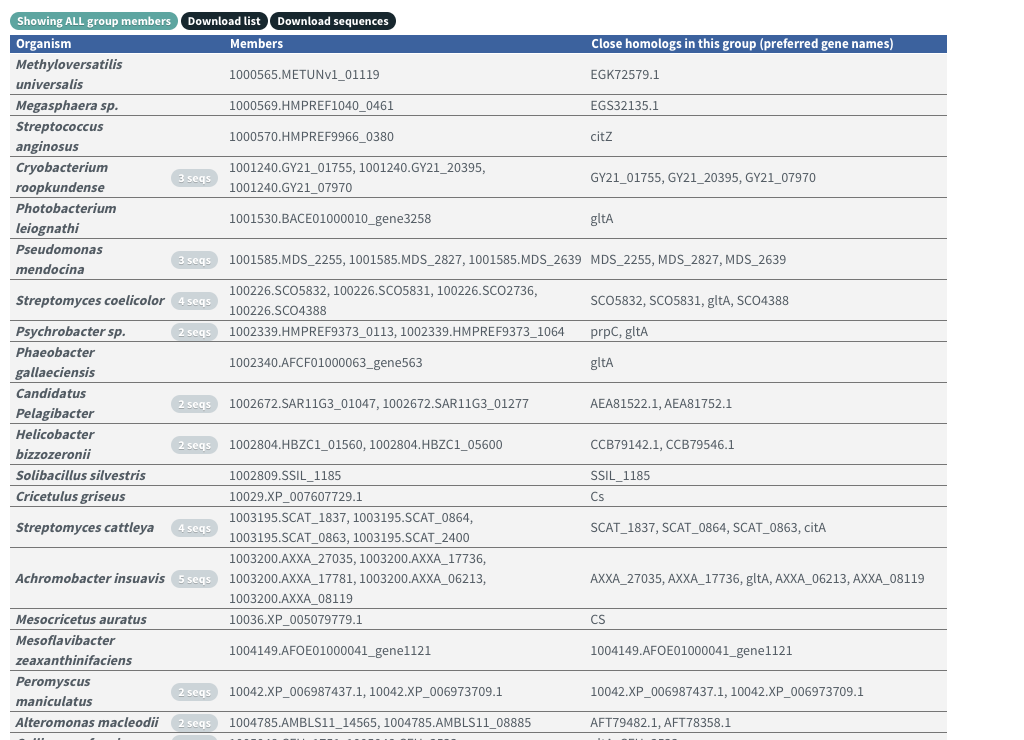Select Photobacterium leiognathi organism name
Image resolution: width=1024 pixels, height=740 pixels.
click(x=66, y=219)
